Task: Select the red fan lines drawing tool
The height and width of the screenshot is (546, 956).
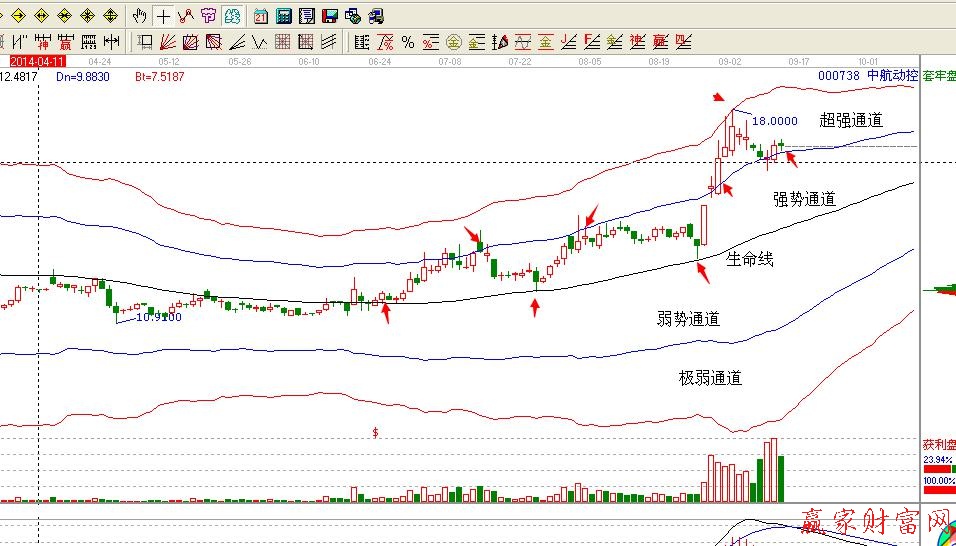Action: pyautogui.click(x=167, y=42)
